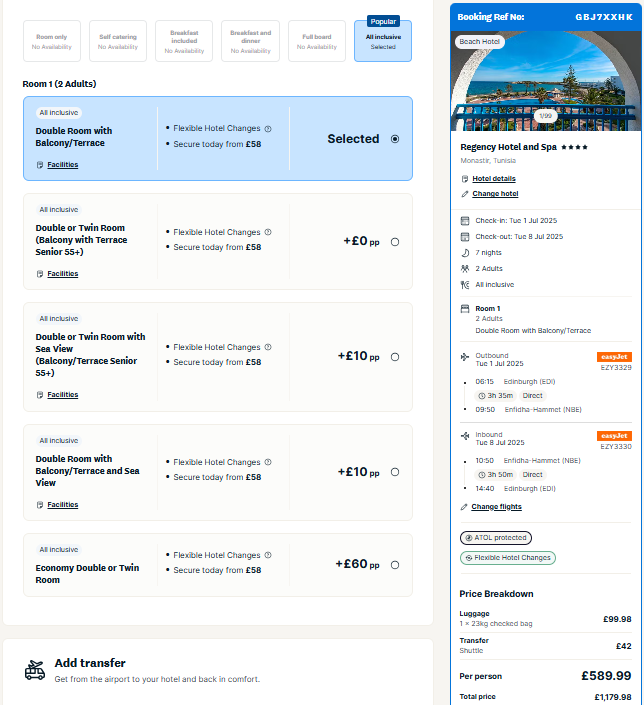Click info icon beside Flexible Hotel Changes in selected room

point(268,129)
